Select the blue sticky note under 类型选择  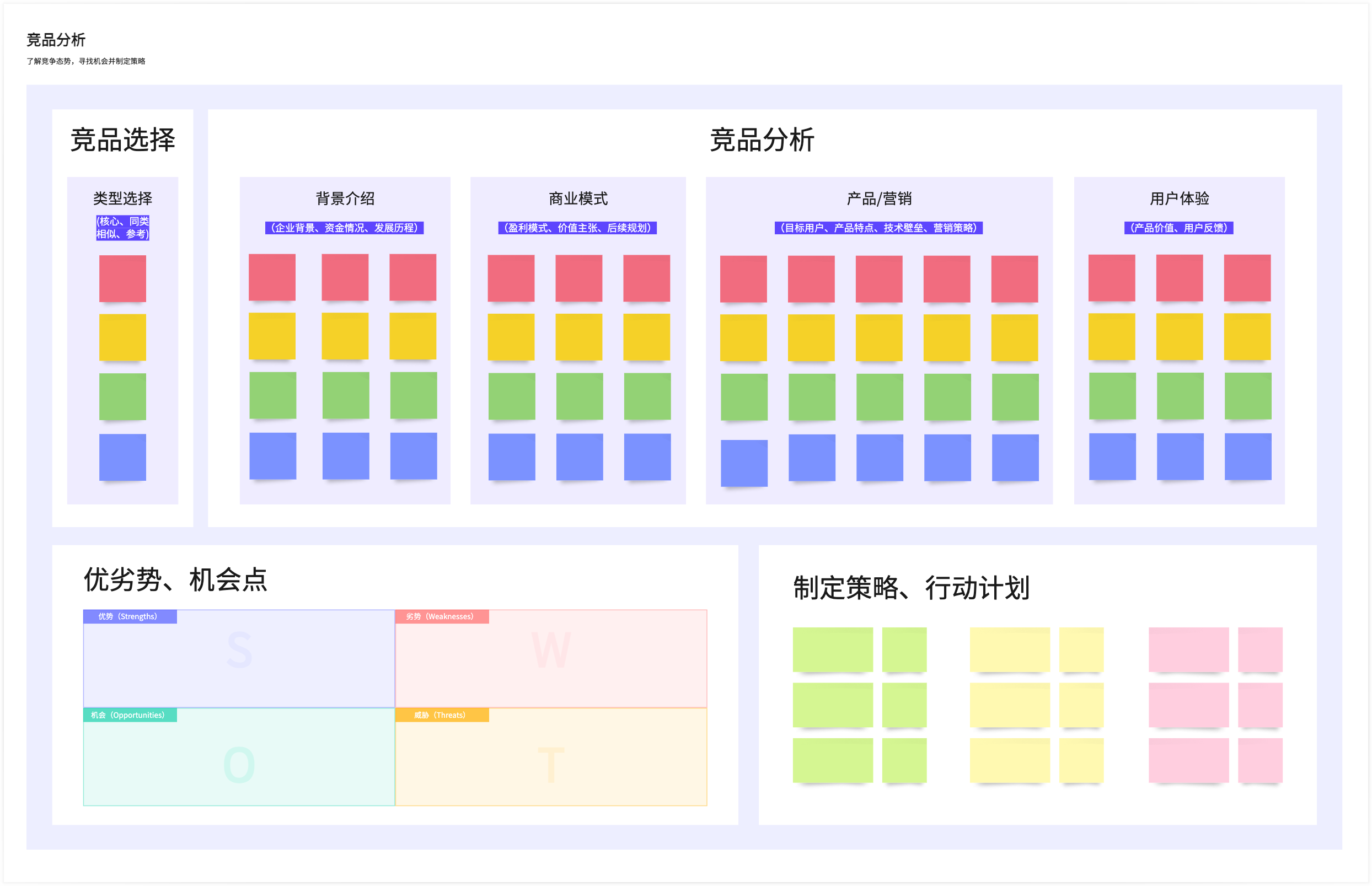tap(122, 457)
